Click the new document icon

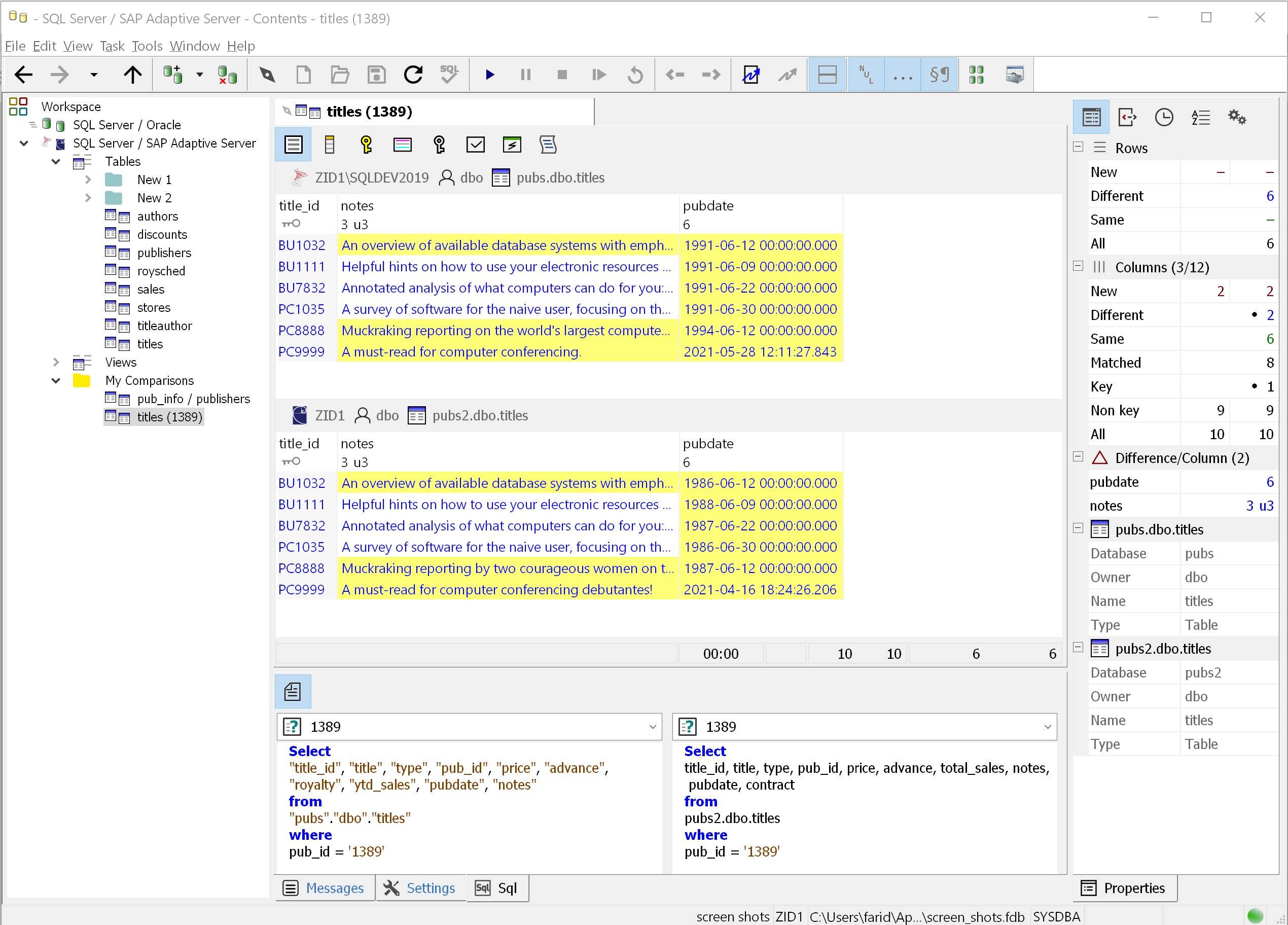(304, 75)
